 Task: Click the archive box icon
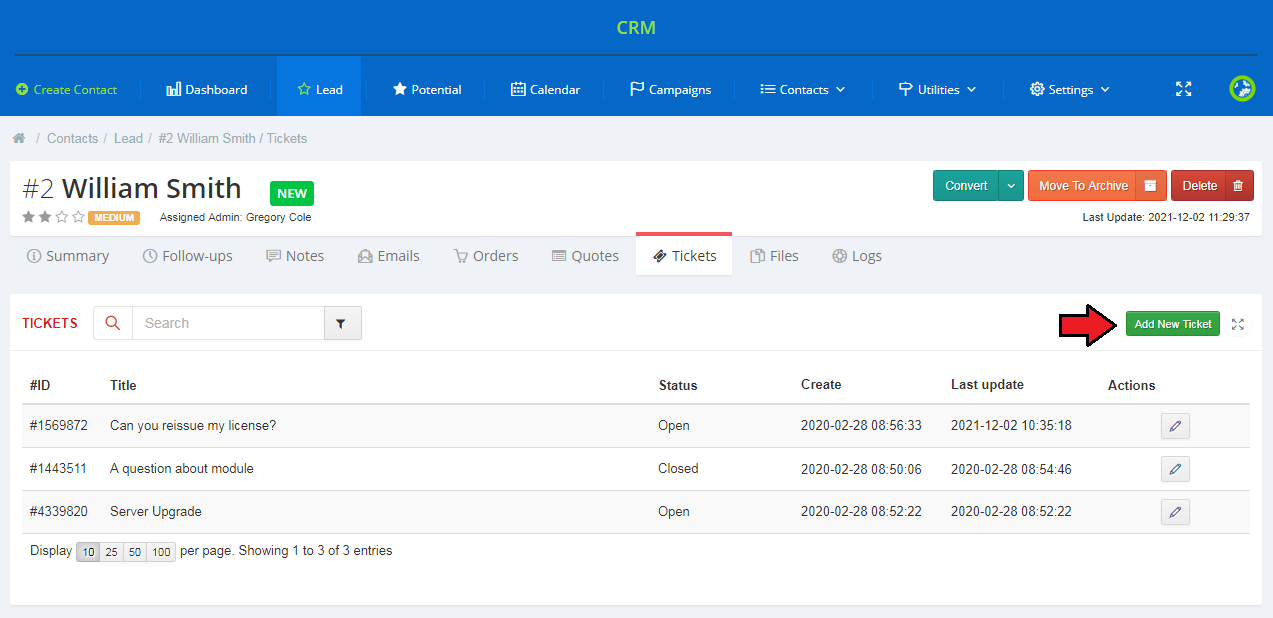coord(1152,185)
